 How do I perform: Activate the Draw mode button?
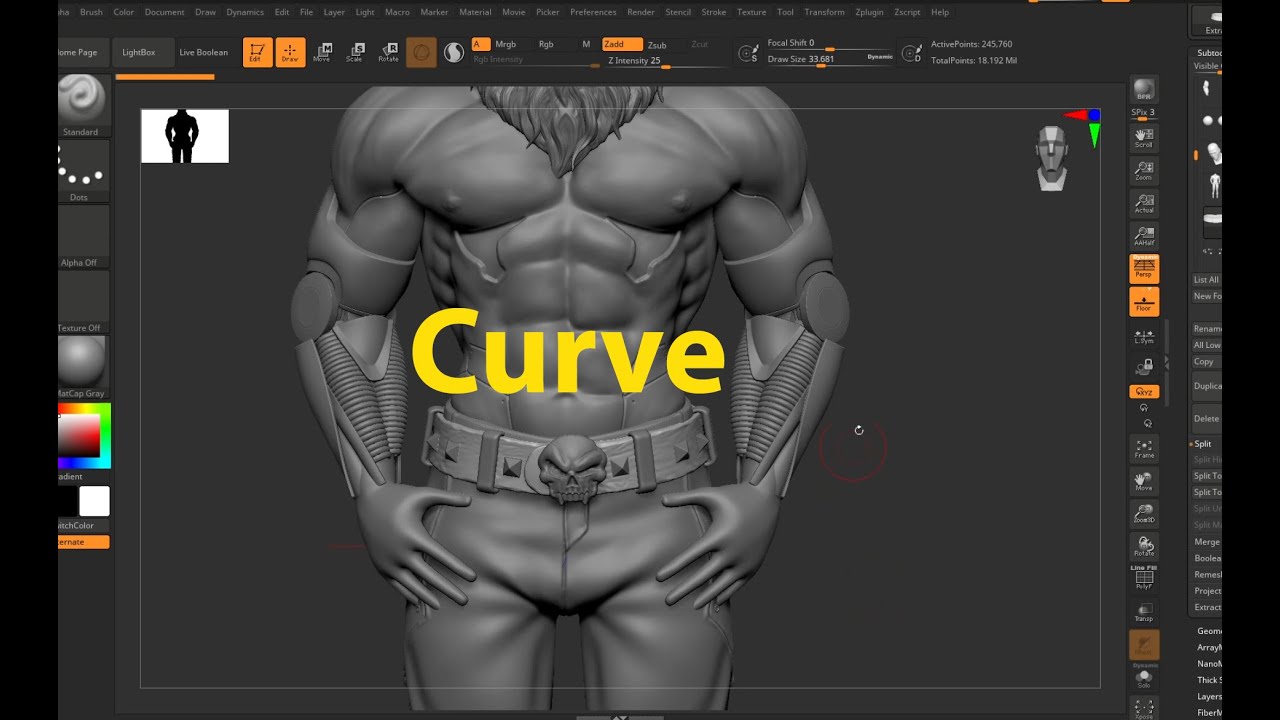tap(290, 52)
